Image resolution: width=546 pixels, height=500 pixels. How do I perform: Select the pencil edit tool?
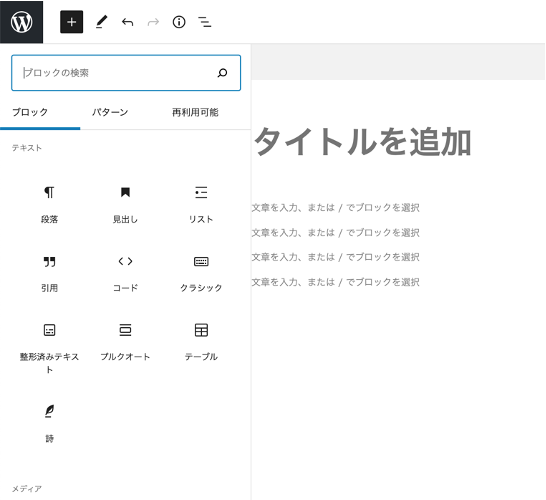101,22
